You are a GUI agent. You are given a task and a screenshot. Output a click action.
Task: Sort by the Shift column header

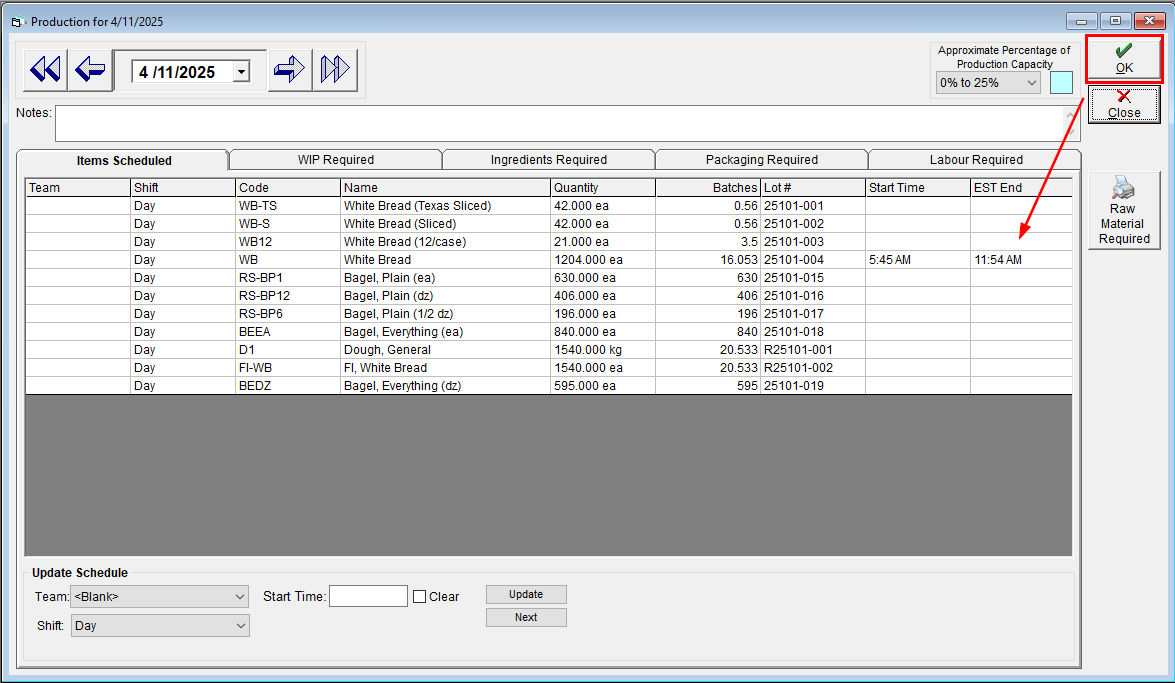pos(183,187)
